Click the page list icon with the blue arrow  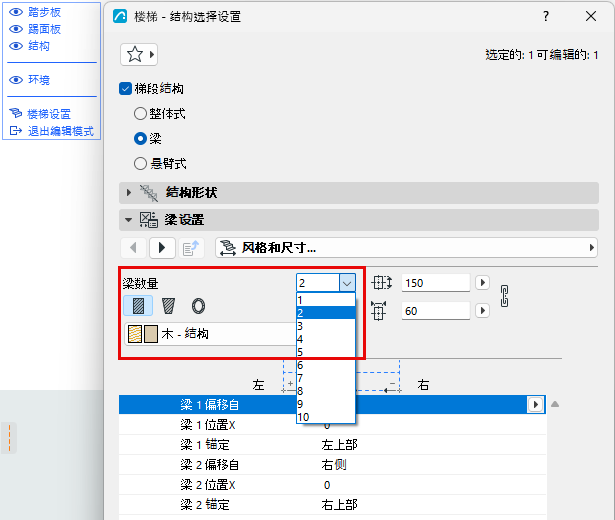point(191,248)
